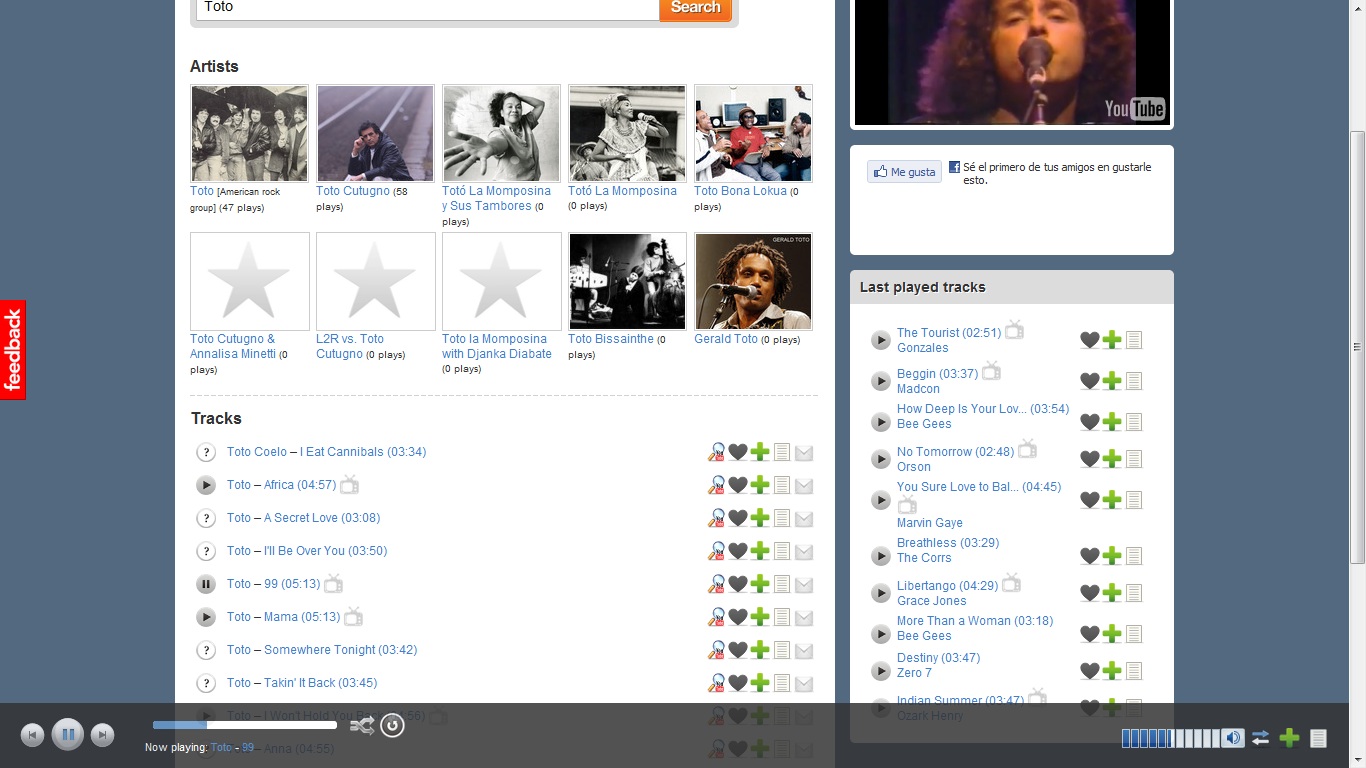Click the blue swap arrows icon in the player bar
Image resolution: width=1366 pixels, height=768 pixels.
tap(1260, 738)
